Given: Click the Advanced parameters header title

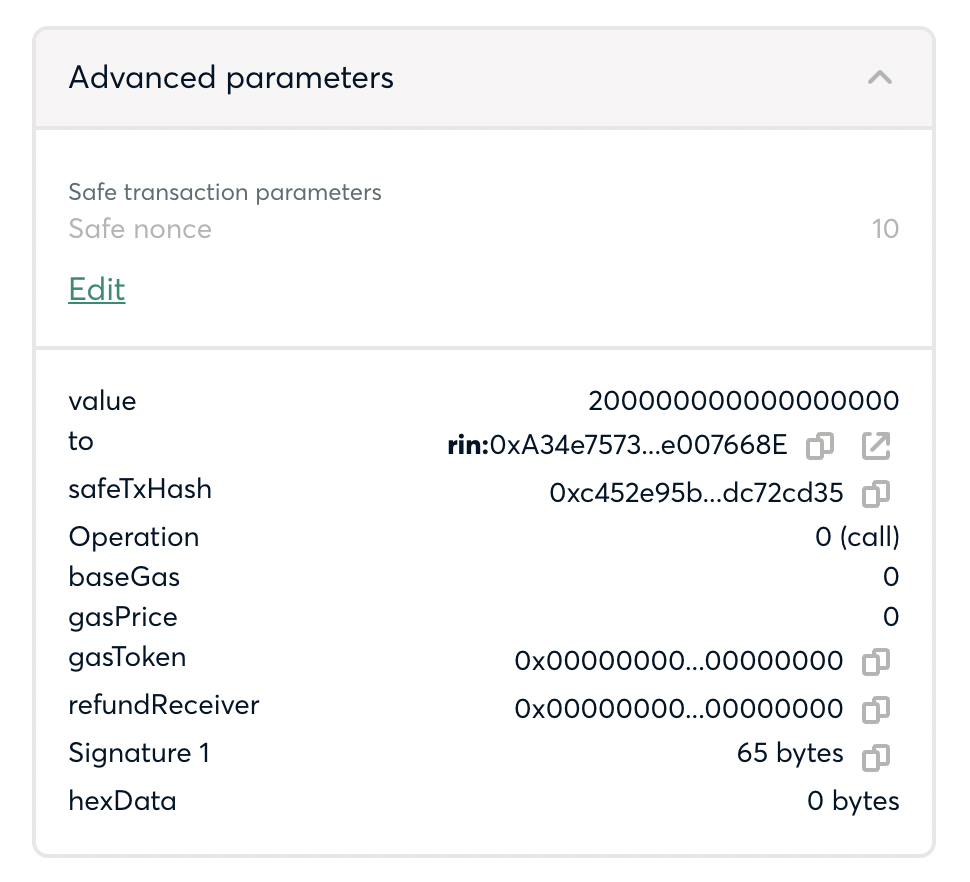Looking at the screenshot, I should point(231,78).
